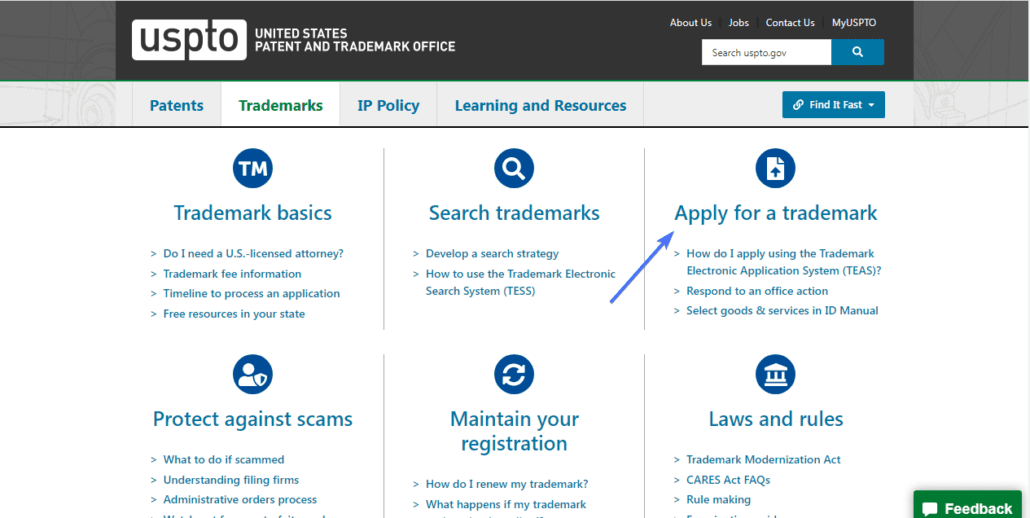Open Respond to an office action
The image size is (1030, 518).
757,291
